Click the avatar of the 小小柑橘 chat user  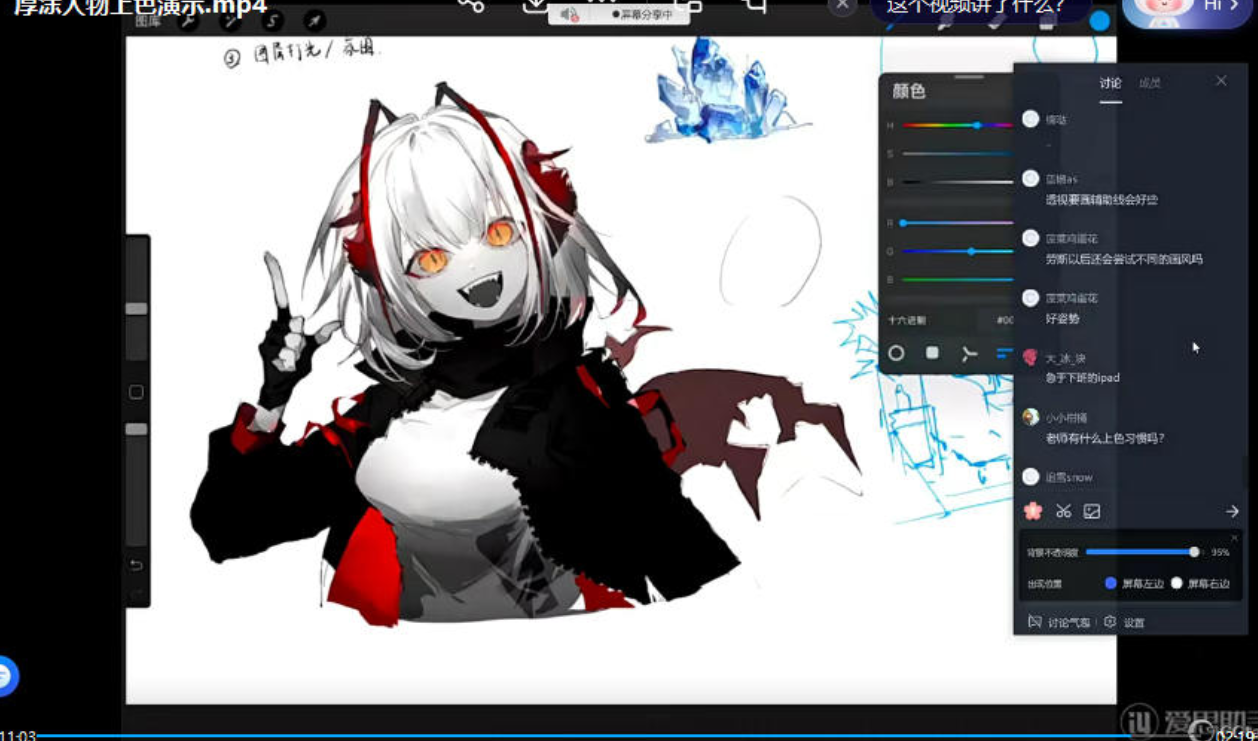tap(1031, 417)
